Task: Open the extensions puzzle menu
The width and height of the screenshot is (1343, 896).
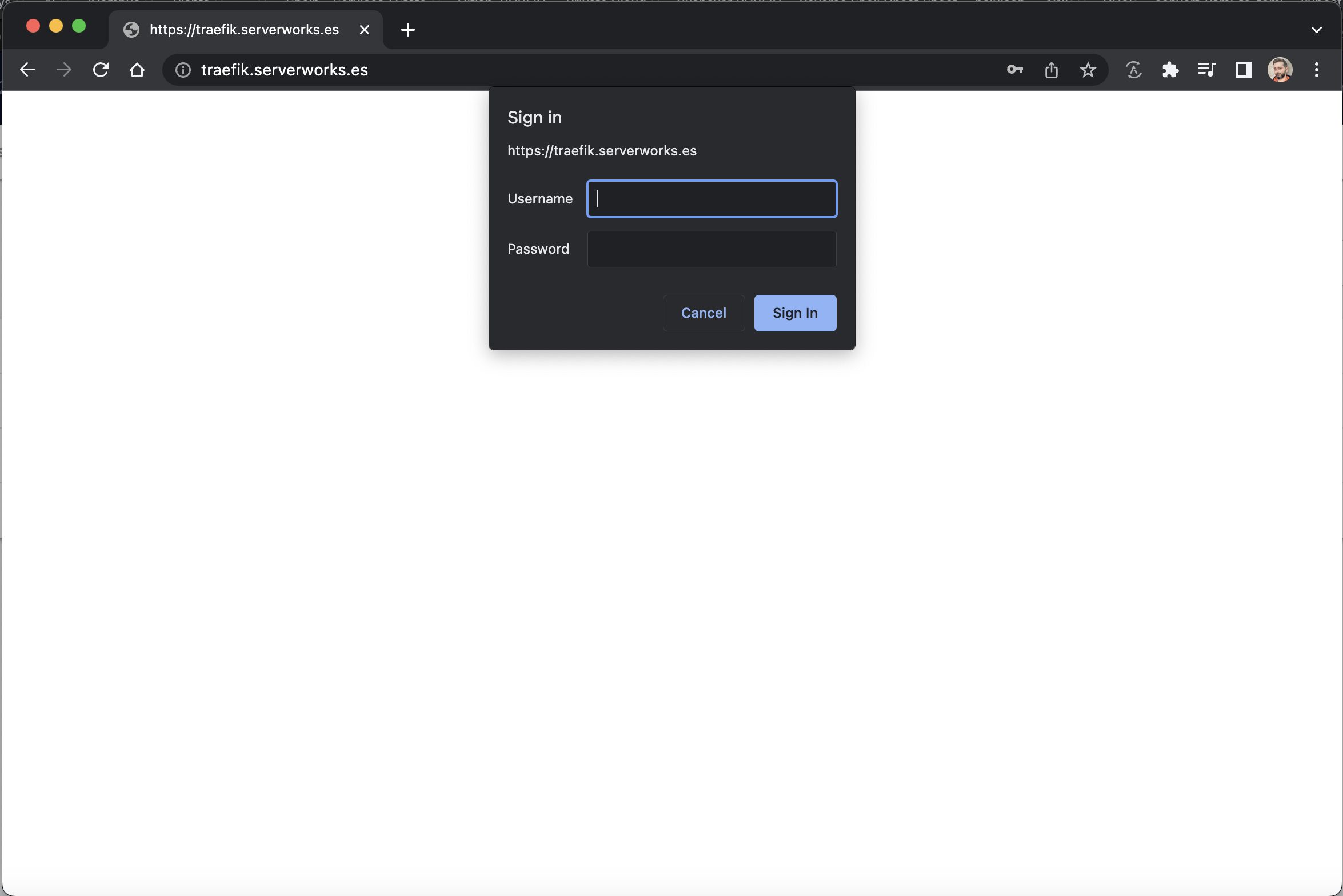Action: click(x=1170, y=70)
